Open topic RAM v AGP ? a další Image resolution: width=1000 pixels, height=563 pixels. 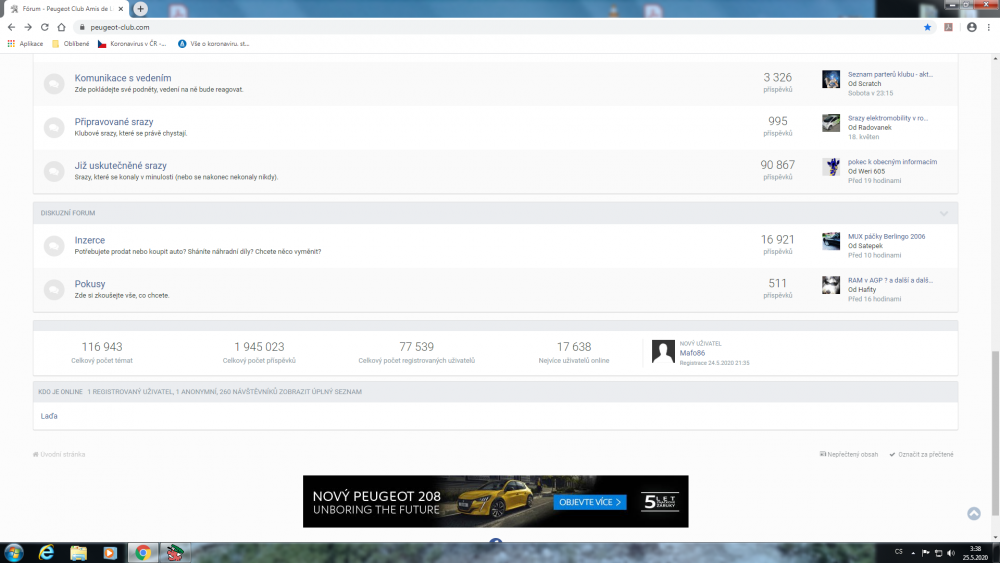click(890, 281)
